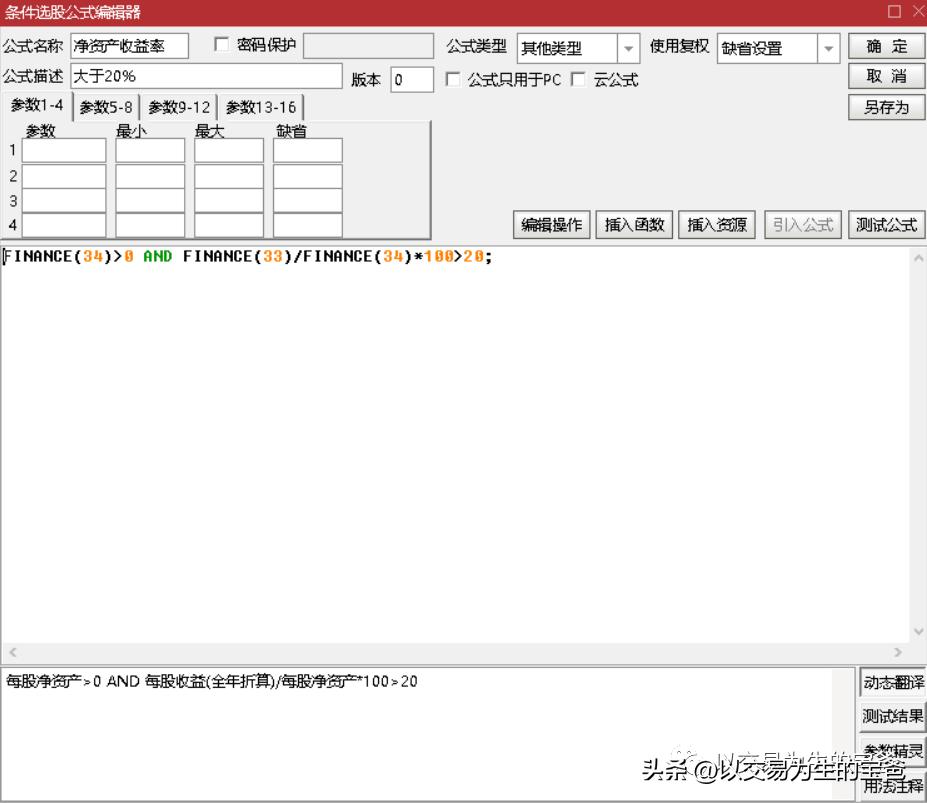
Task: Open the 使用复权 dropdown arrow
Action: tap(828, 48)
